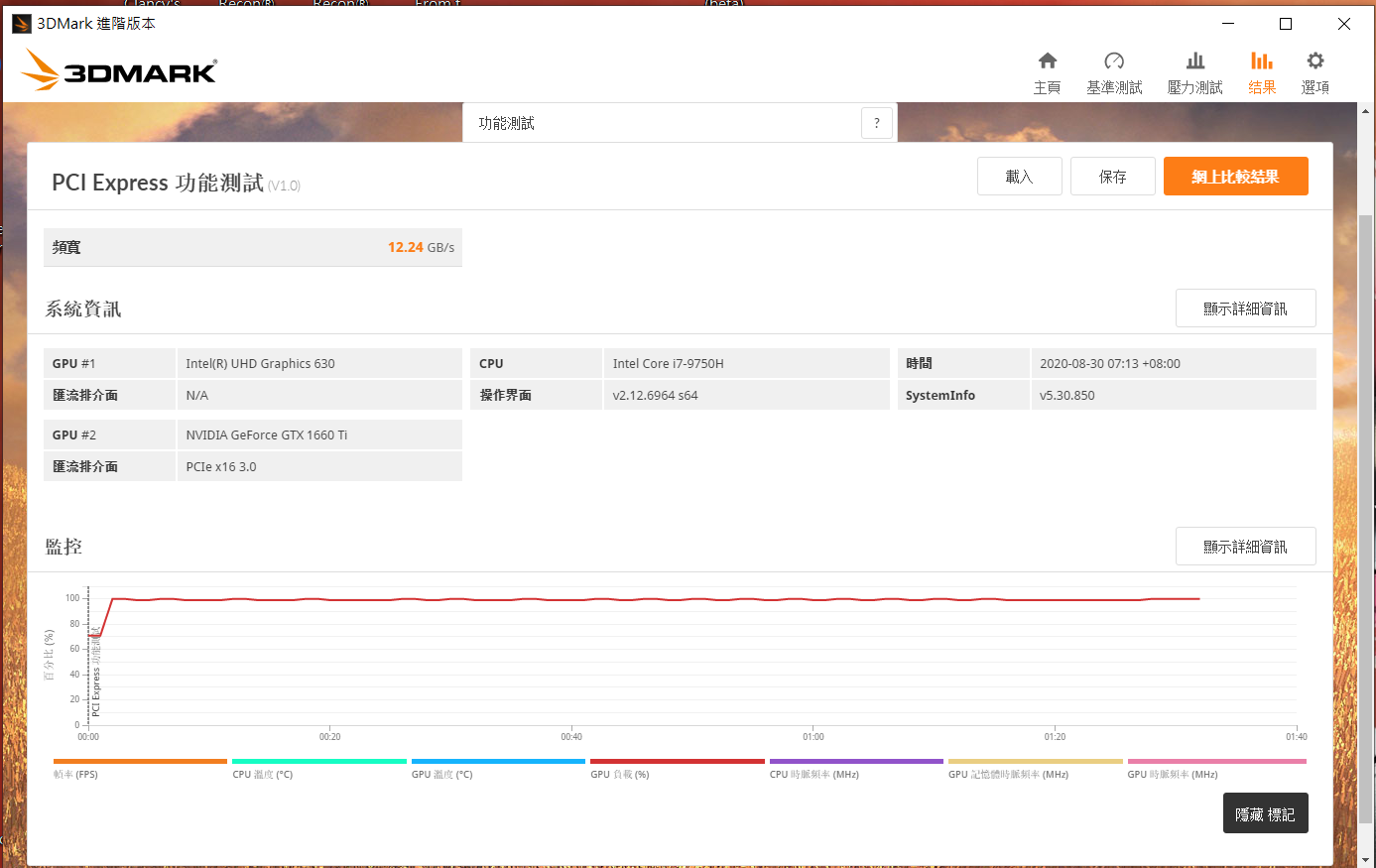This screenshot has width=1376, height=868.
Task: Click the red GPU load line in chart
Action: coord(645,599)
